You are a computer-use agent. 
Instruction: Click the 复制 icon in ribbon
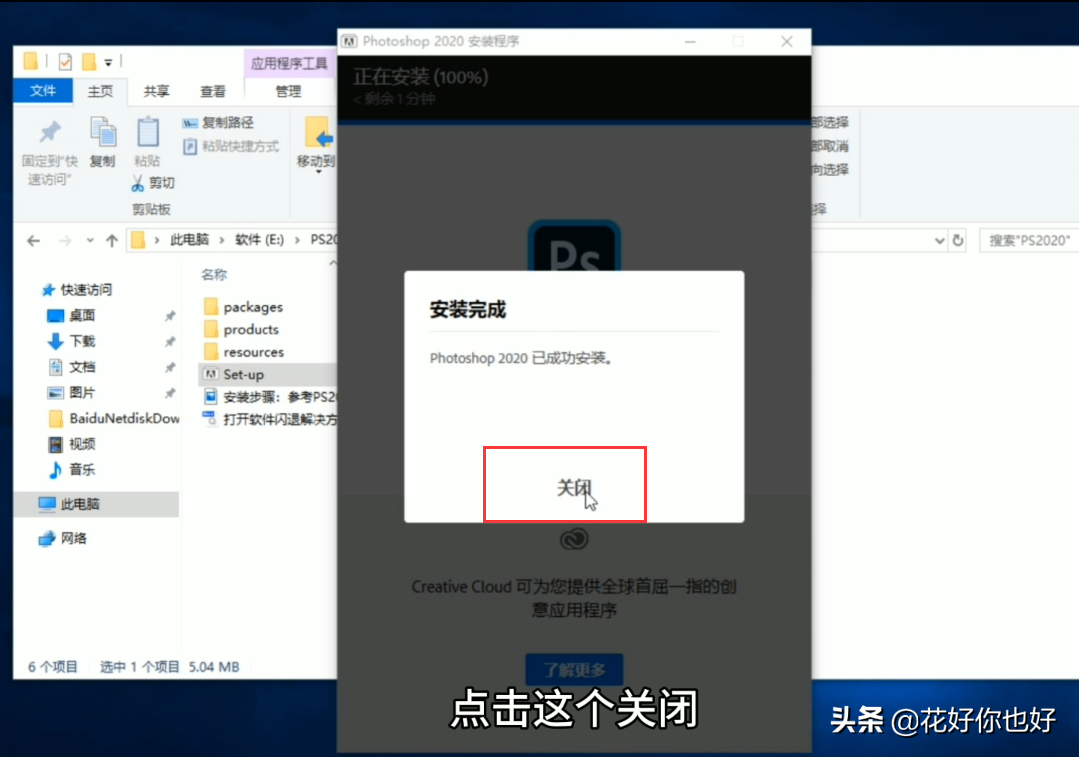(x=103, y=131)
